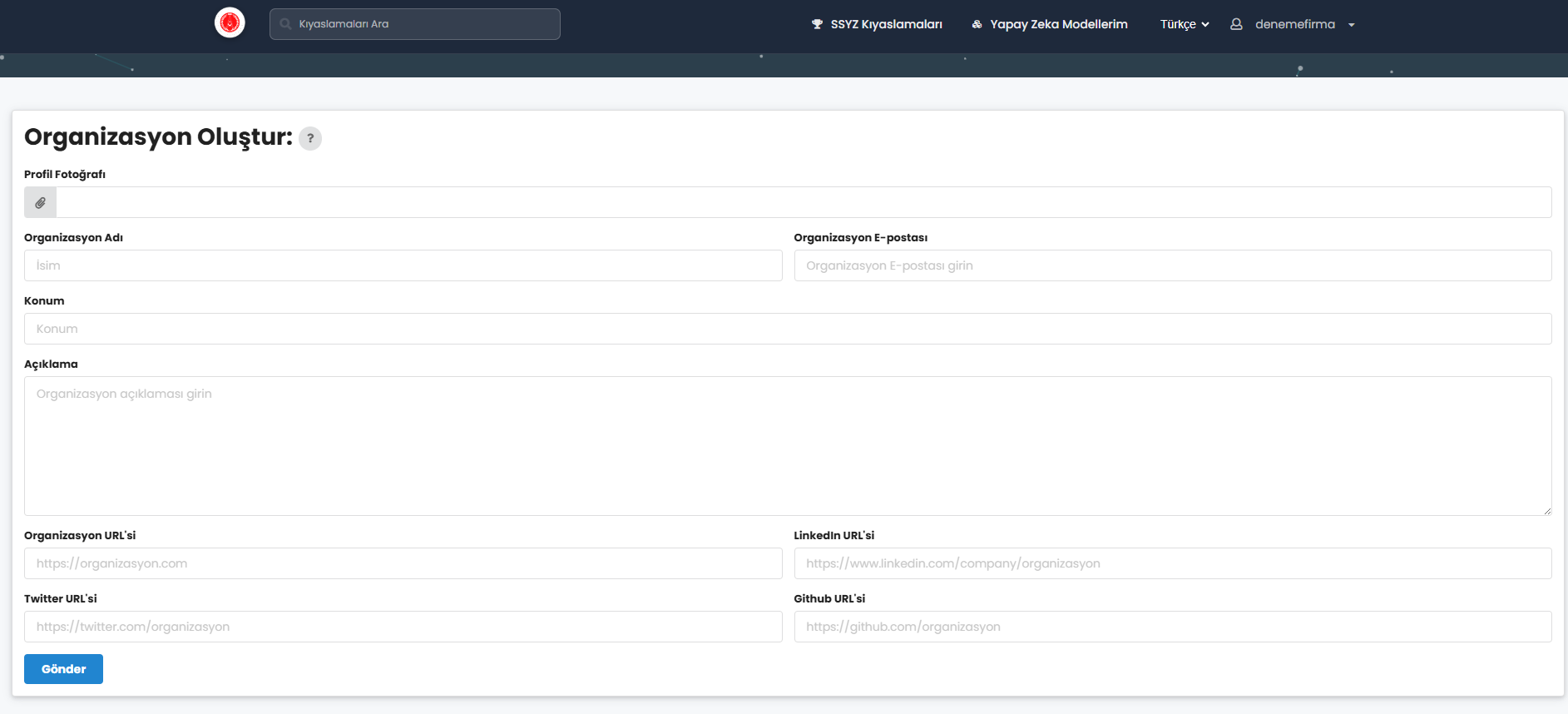Click the red site logo in the navbar

coord(230,22)
